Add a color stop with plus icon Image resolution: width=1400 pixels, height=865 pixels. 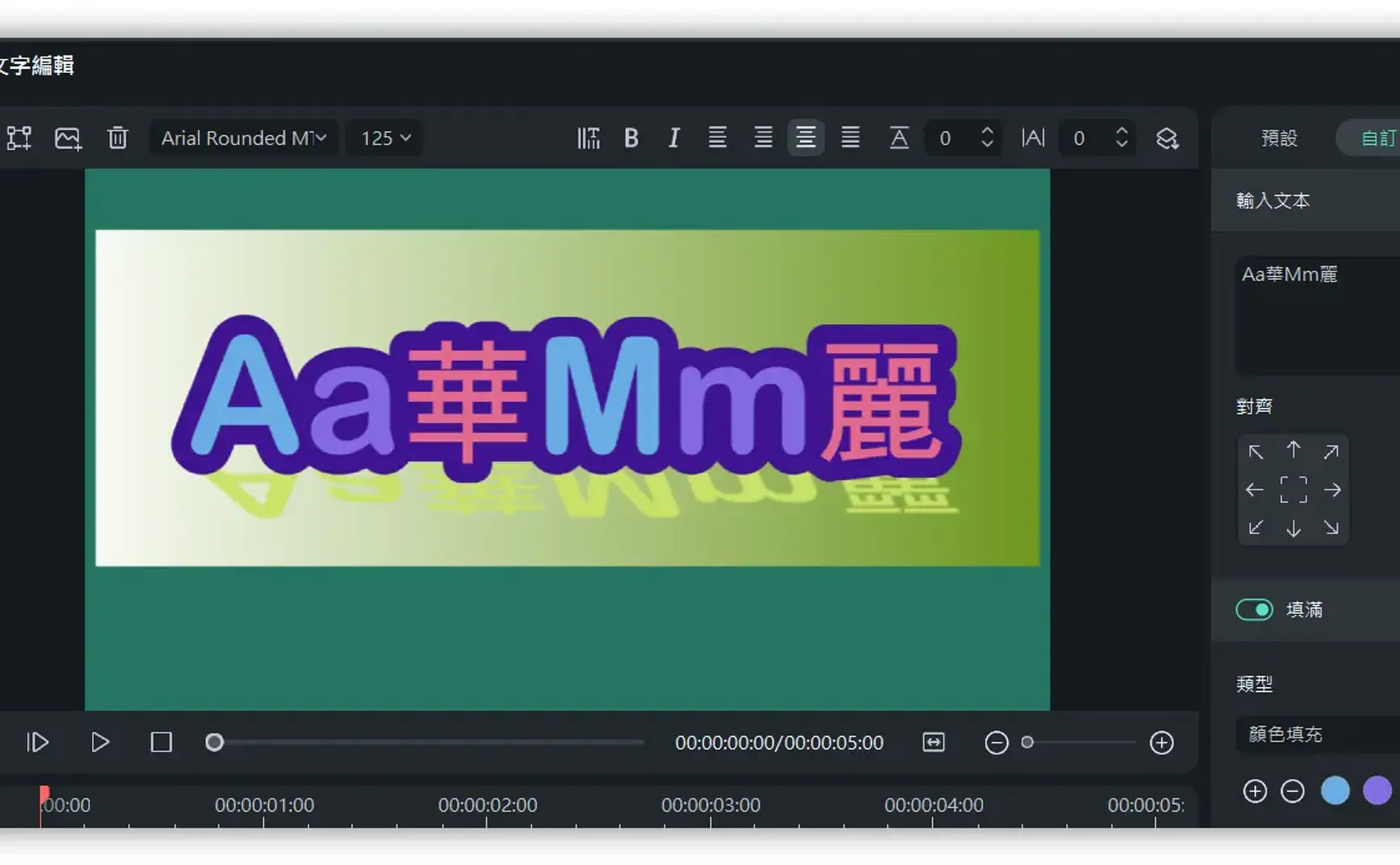coord(1255,791)
